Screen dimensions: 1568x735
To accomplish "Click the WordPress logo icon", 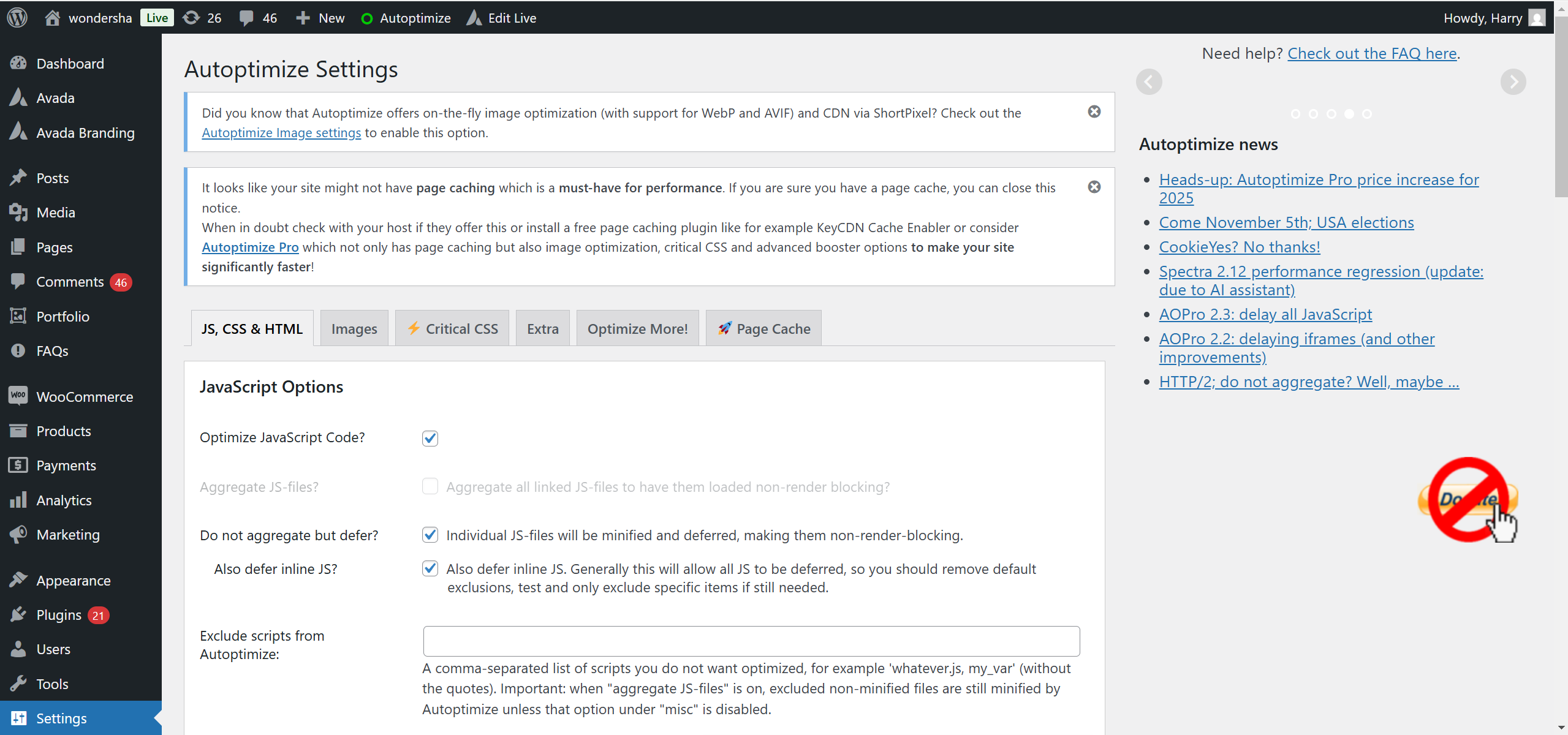I will coord(17,17).
